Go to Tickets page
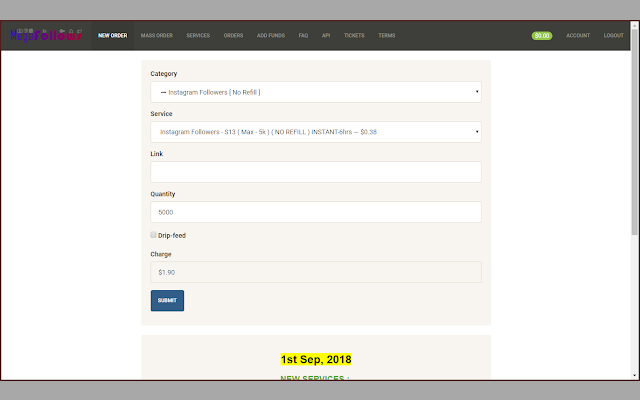Screen dimensions: 640x400 pyautogui.click(x=354, y=36)
